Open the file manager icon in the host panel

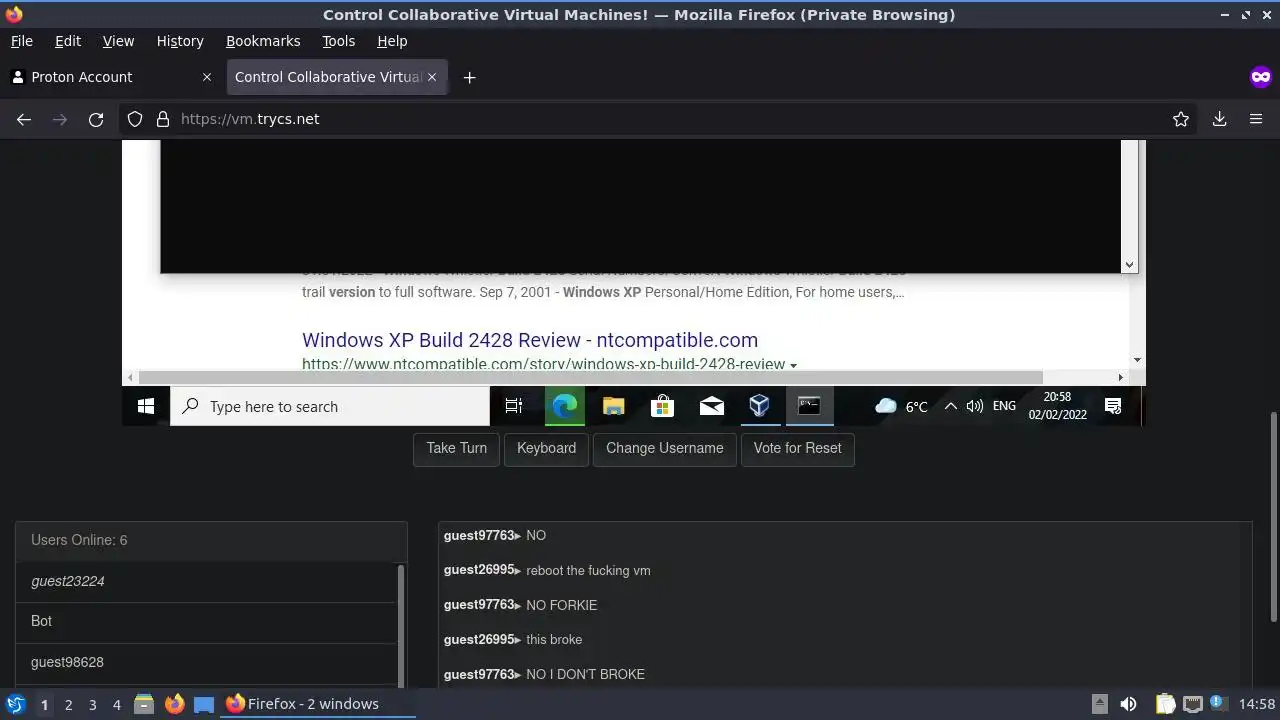click(143, 704)
